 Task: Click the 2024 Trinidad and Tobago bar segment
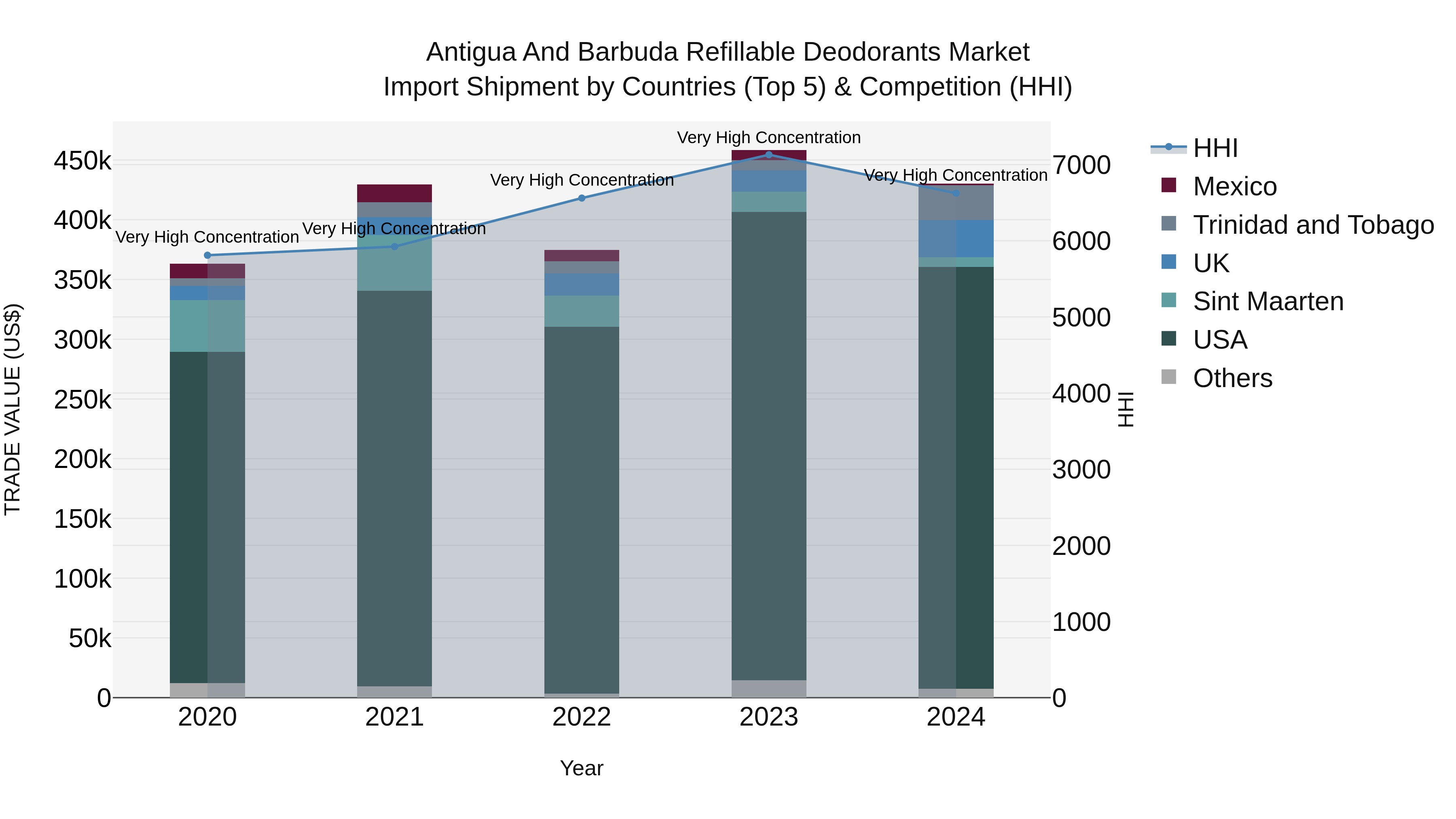pos(956,202)
